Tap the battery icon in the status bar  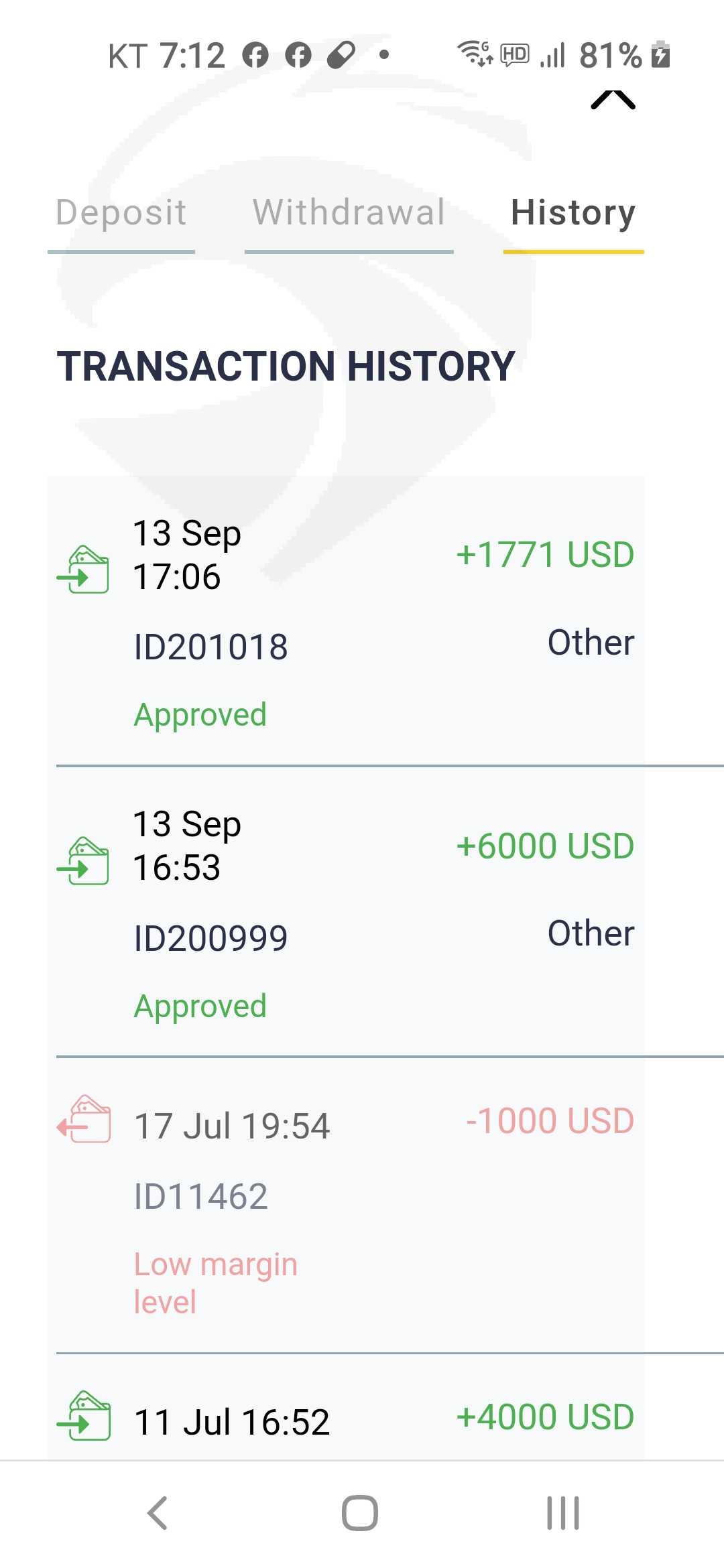[x=661, y=55]
